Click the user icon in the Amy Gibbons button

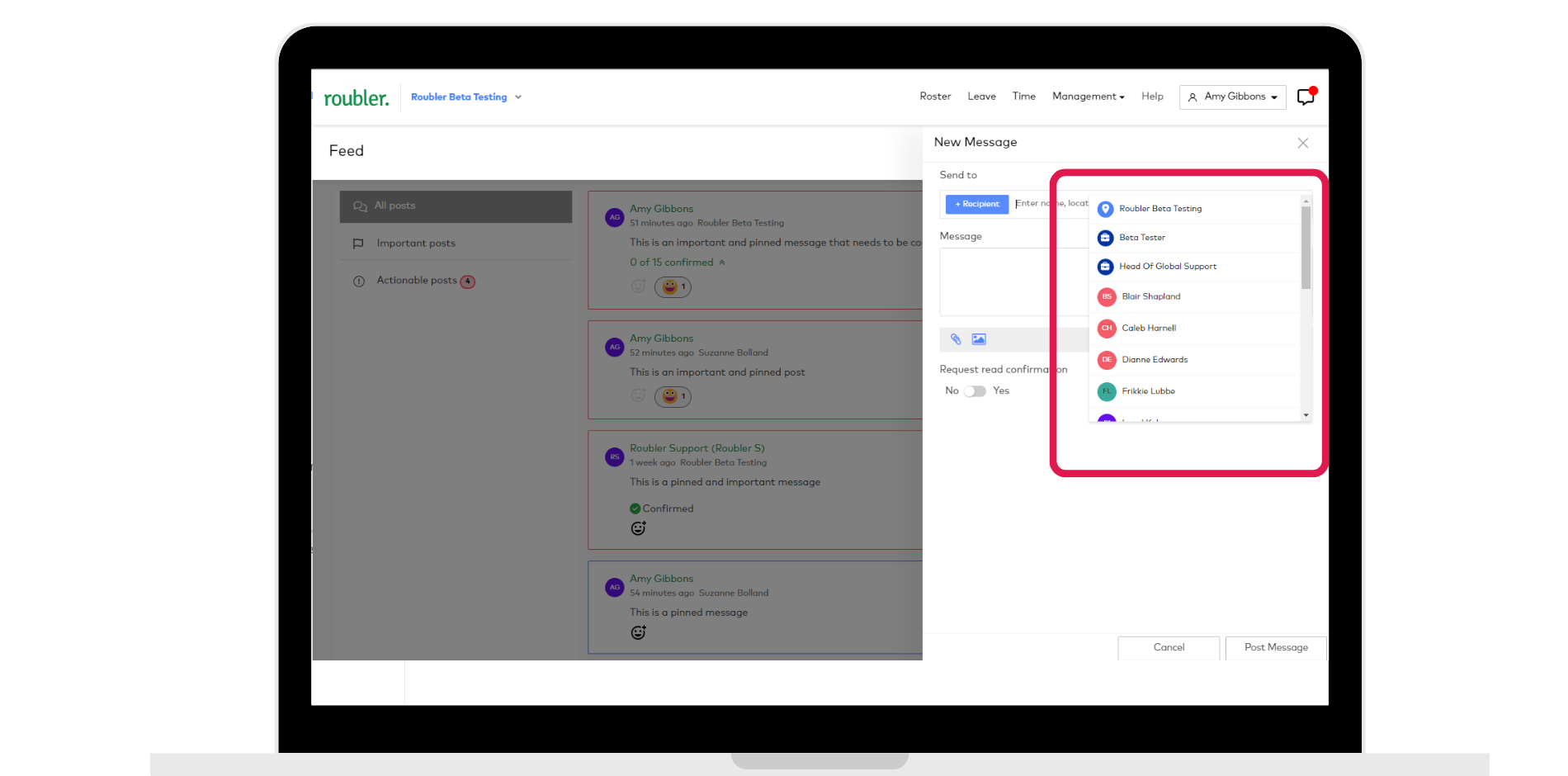coord(1192,97)
